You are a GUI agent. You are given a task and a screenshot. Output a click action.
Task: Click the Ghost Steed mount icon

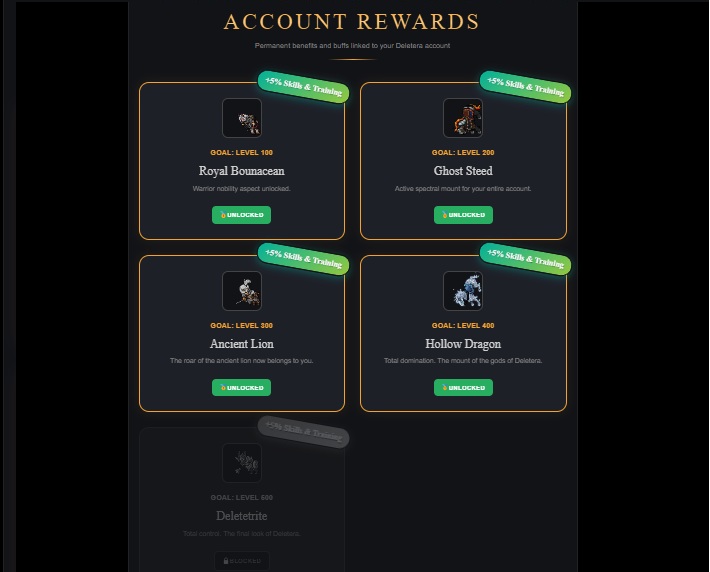463,118
